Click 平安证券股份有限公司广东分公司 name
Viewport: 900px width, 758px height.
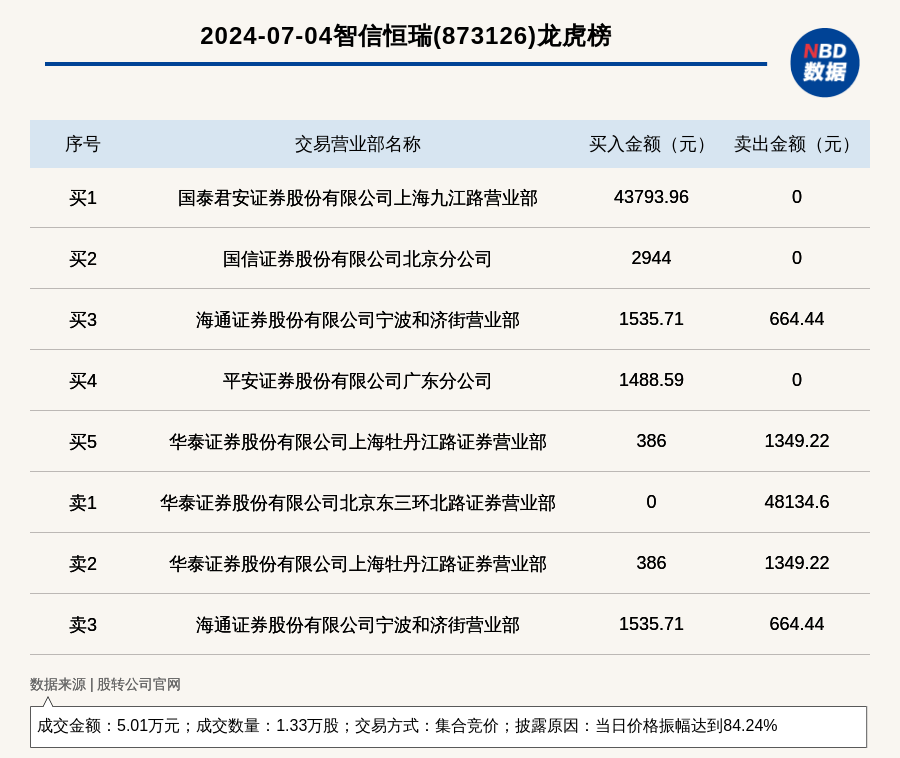click(358, 381)
